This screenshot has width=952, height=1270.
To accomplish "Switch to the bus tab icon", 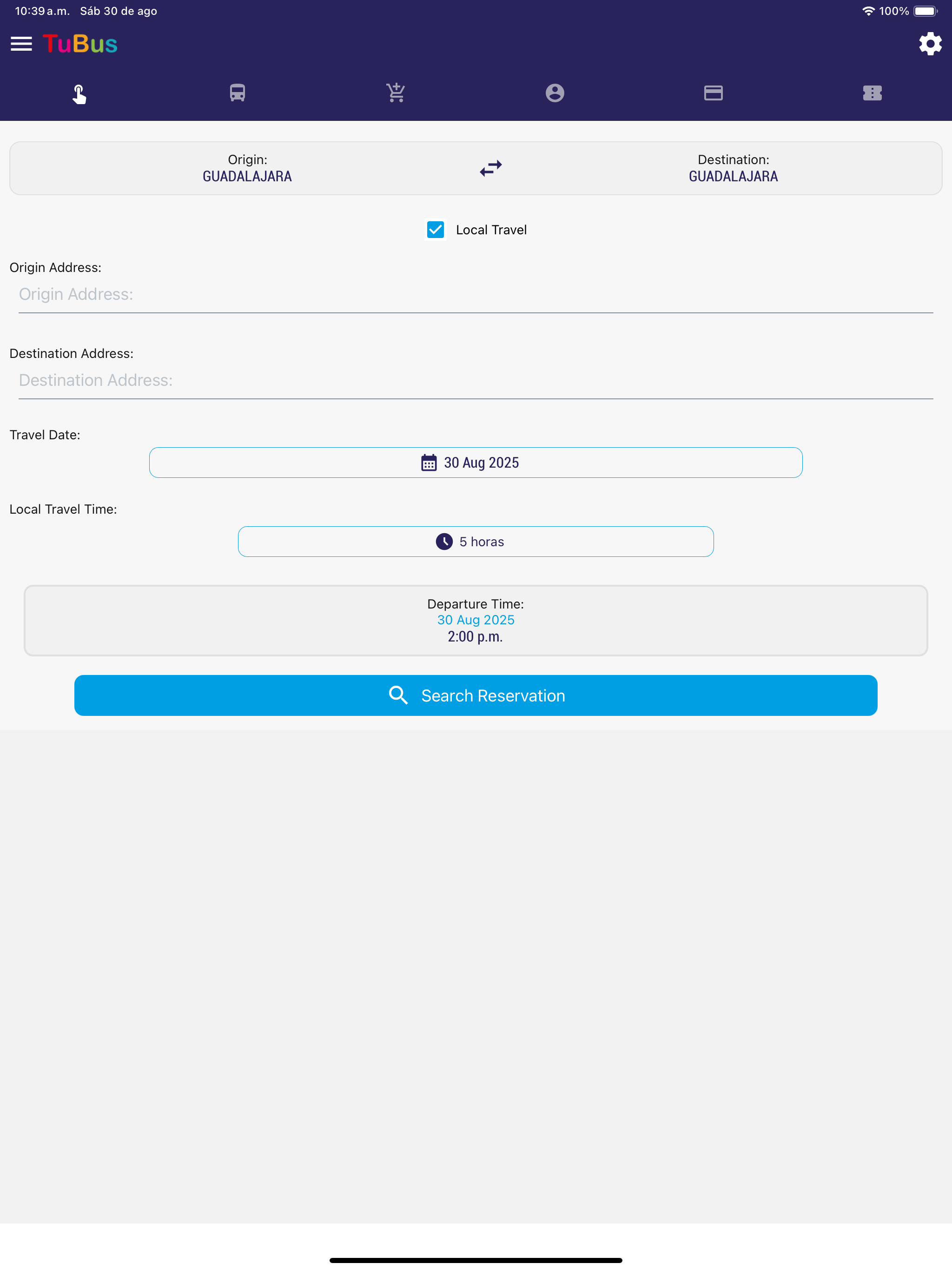I will tap(238, 93).
